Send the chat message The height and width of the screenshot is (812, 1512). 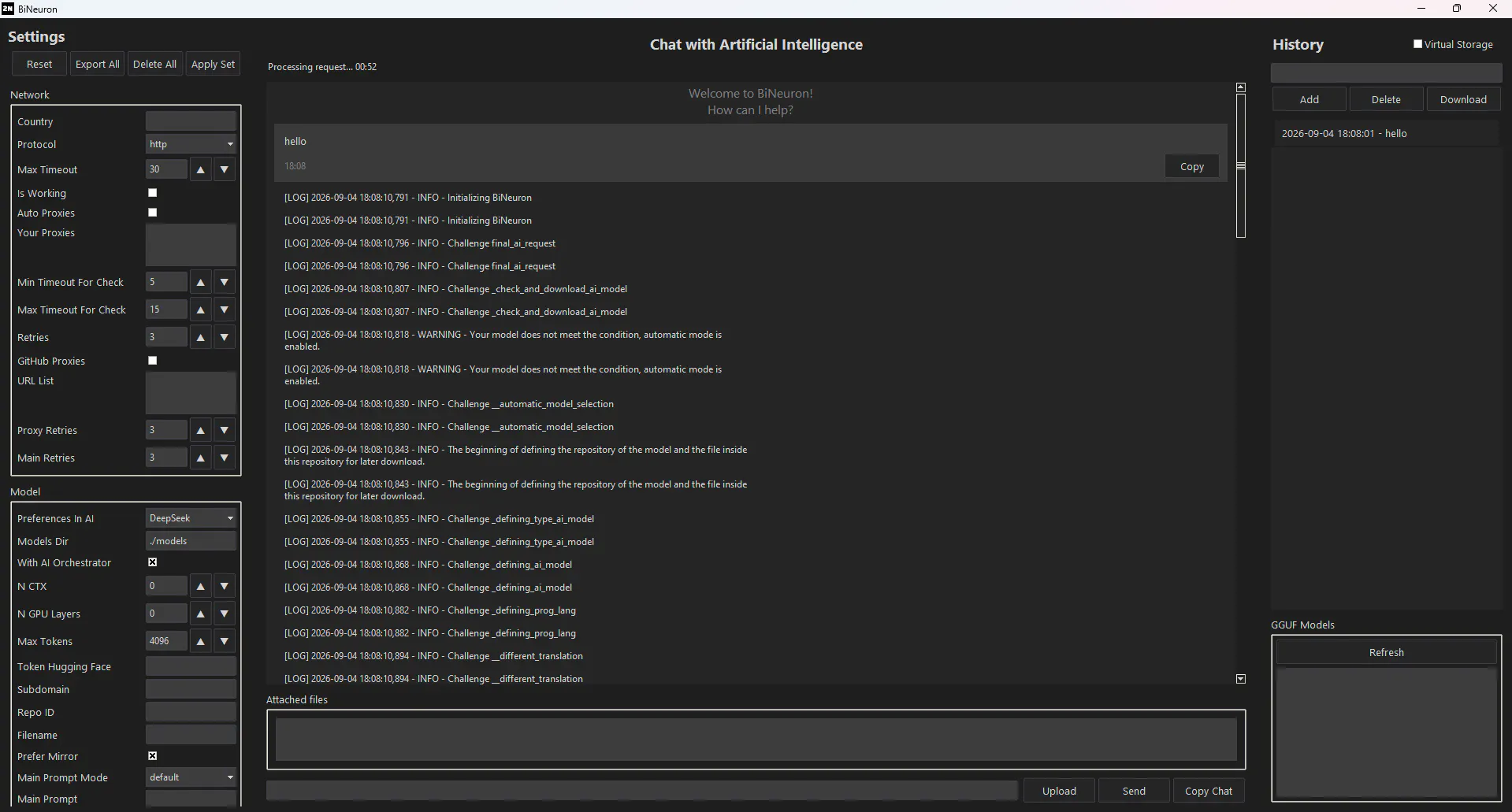click(1134, 791)
